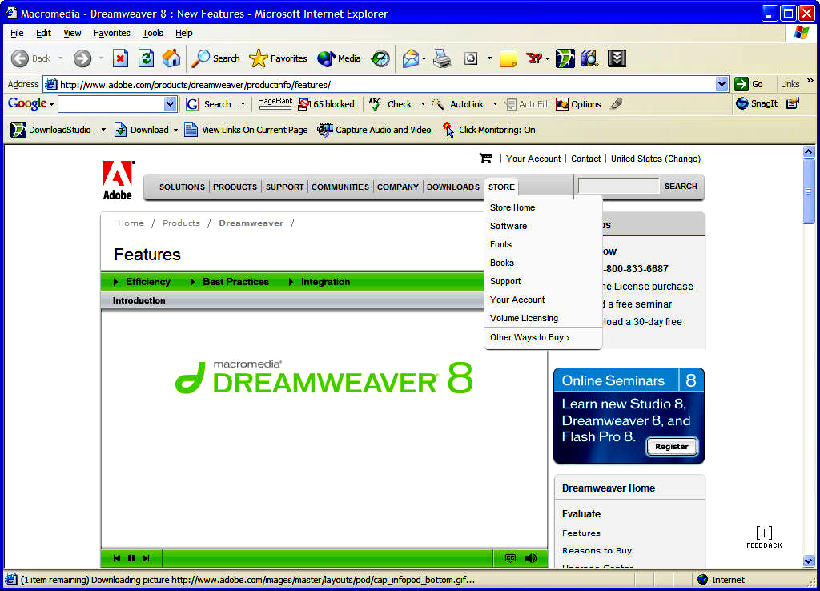The height and width of the screenshot is (591, 820).
Task: Click the Register button in Online Seminars
Action: tap(672, 447)
